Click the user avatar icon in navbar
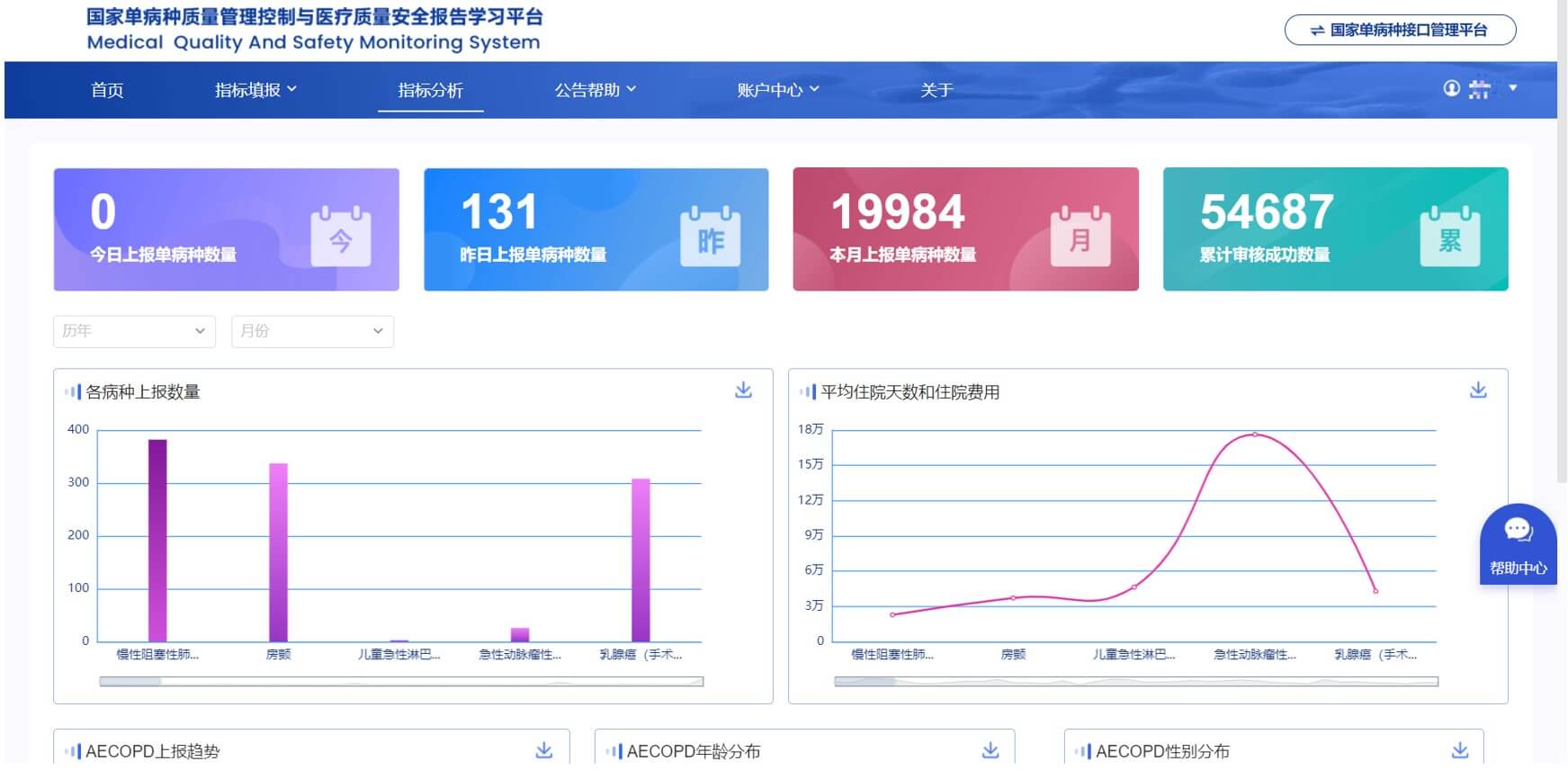The height and width of the screenshot is (779, 1568). (x=1451, y=88)
